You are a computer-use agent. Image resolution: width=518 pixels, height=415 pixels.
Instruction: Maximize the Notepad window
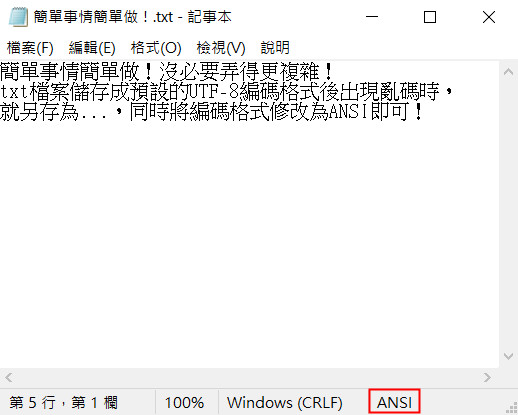coord(430,17)
